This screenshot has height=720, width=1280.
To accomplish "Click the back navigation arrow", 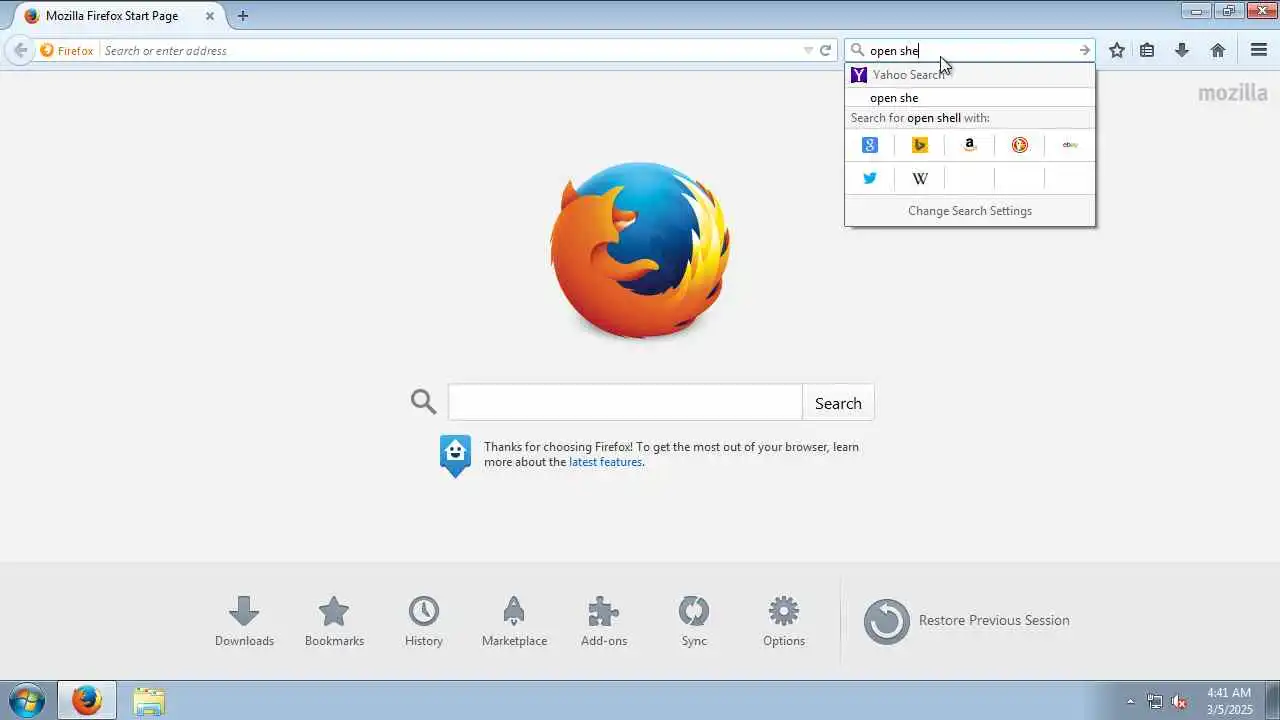I will (20, 50).
